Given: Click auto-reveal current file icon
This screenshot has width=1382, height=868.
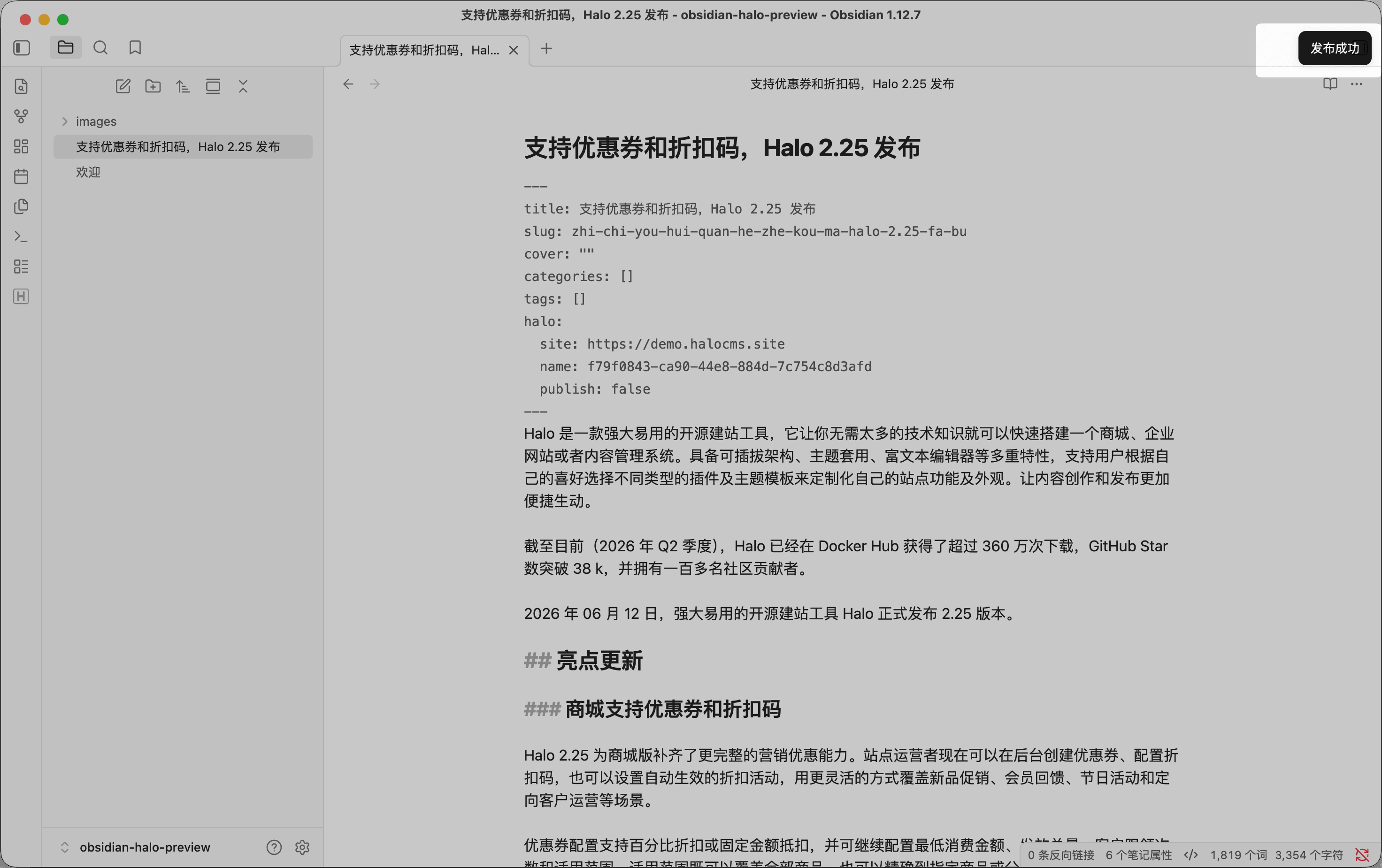Looking at the screenshot, I should [x=213, y=87].
